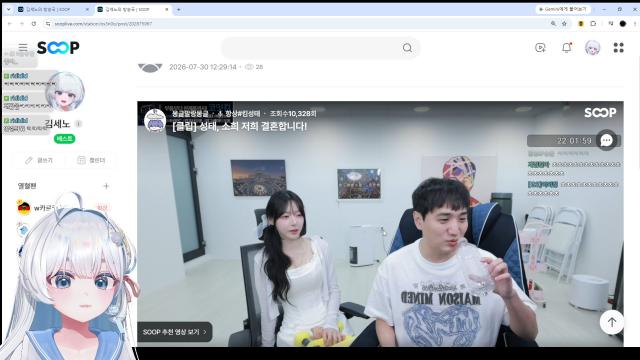
Task: Click the SOOP logo
Action: point(58,48)
